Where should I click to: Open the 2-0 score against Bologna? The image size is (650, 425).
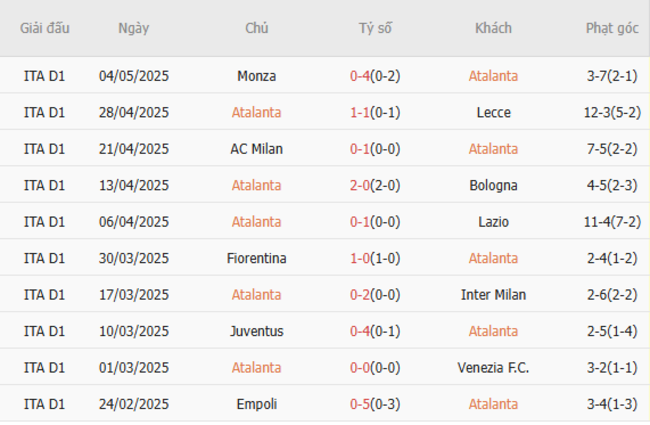pyautogui.click(x=361, y=185)
